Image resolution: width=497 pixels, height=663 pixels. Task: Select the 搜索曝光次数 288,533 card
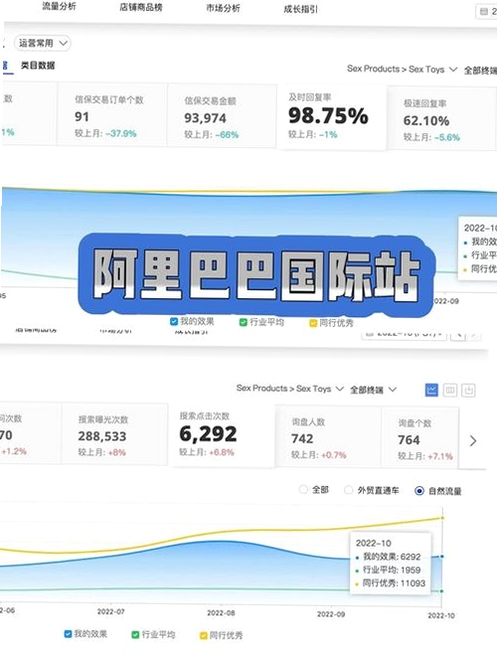click(115, 434)
